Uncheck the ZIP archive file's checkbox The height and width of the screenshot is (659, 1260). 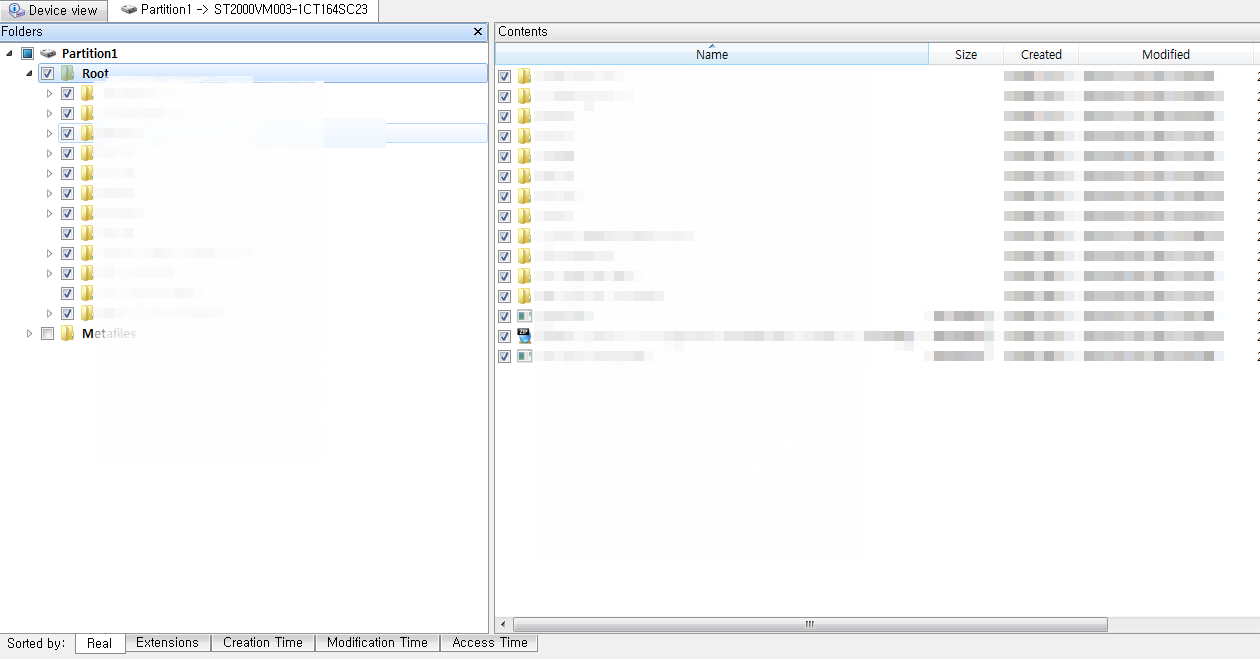(504, 336)
